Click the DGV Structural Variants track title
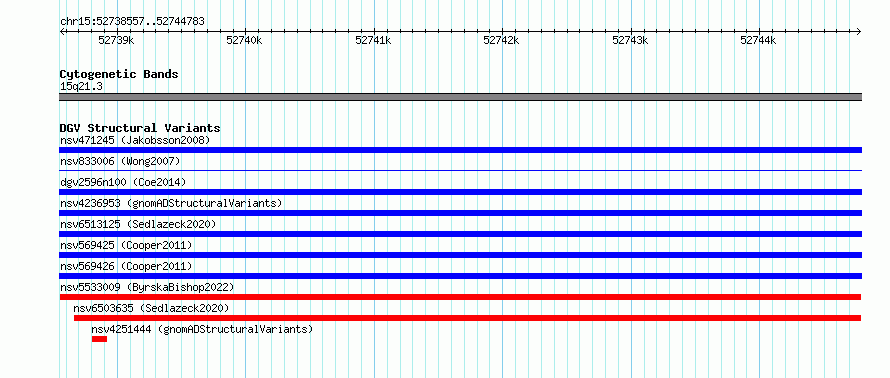The width and height of the screenshot is (890, 378). click(x=140, y=128)
